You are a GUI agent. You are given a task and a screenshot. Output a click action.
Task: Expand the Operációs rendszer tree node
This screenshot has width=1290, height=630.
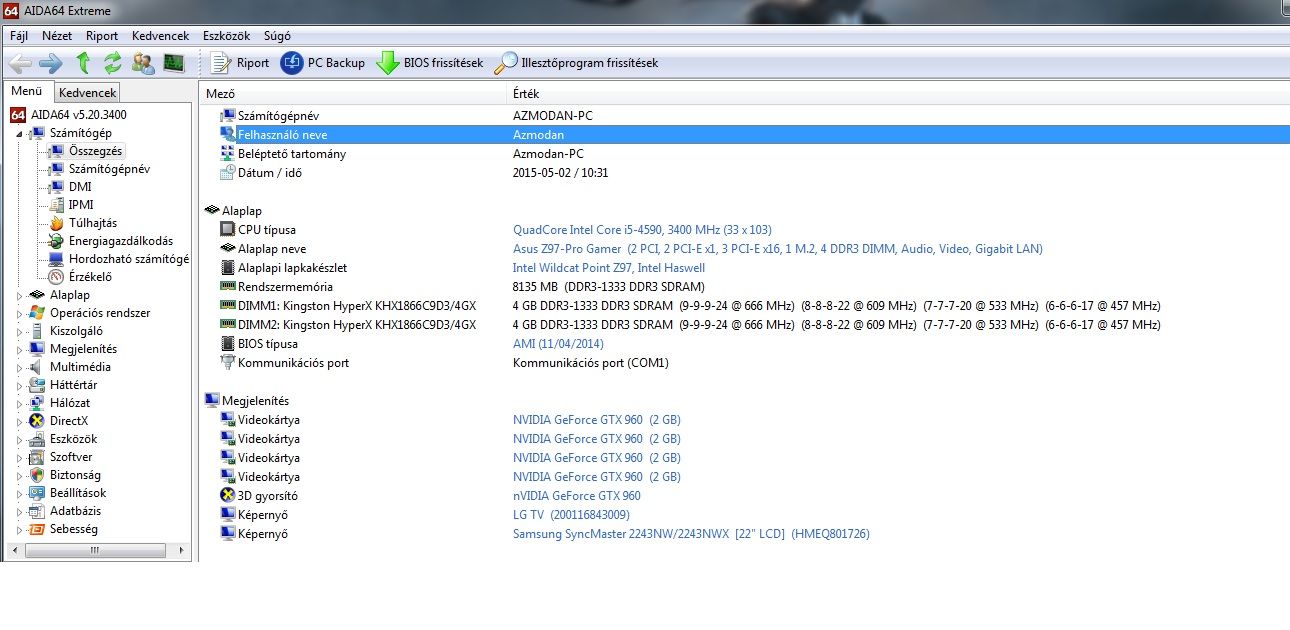(20, 313)
